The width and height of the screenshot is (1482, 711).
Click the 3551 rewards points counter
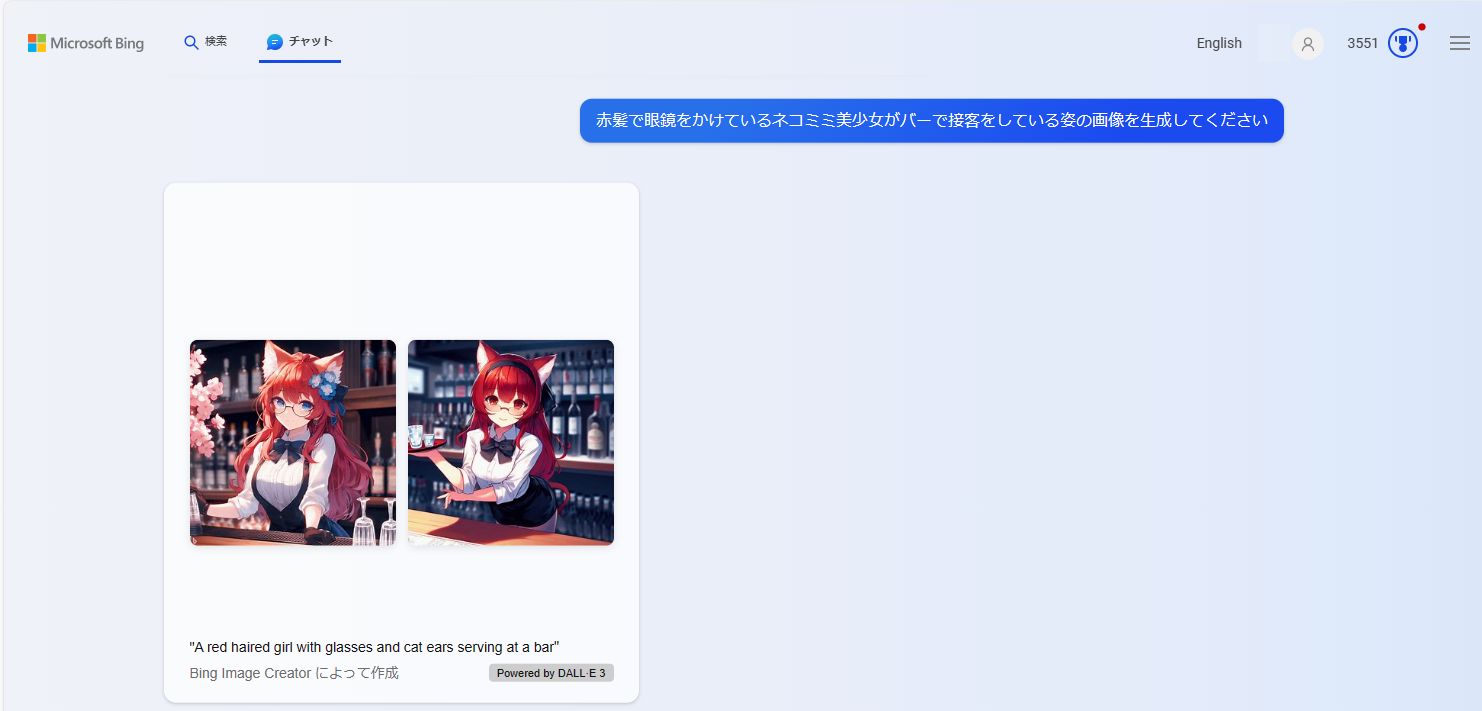click(x=1362, y=43)
